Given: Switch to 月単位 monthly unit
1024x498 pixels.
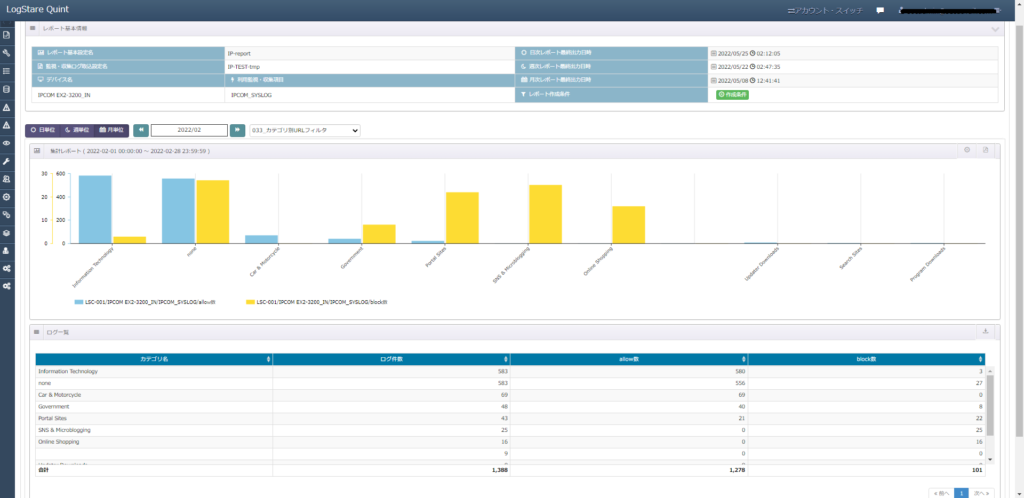Looking at the screenshot, I should coord(112,131).
